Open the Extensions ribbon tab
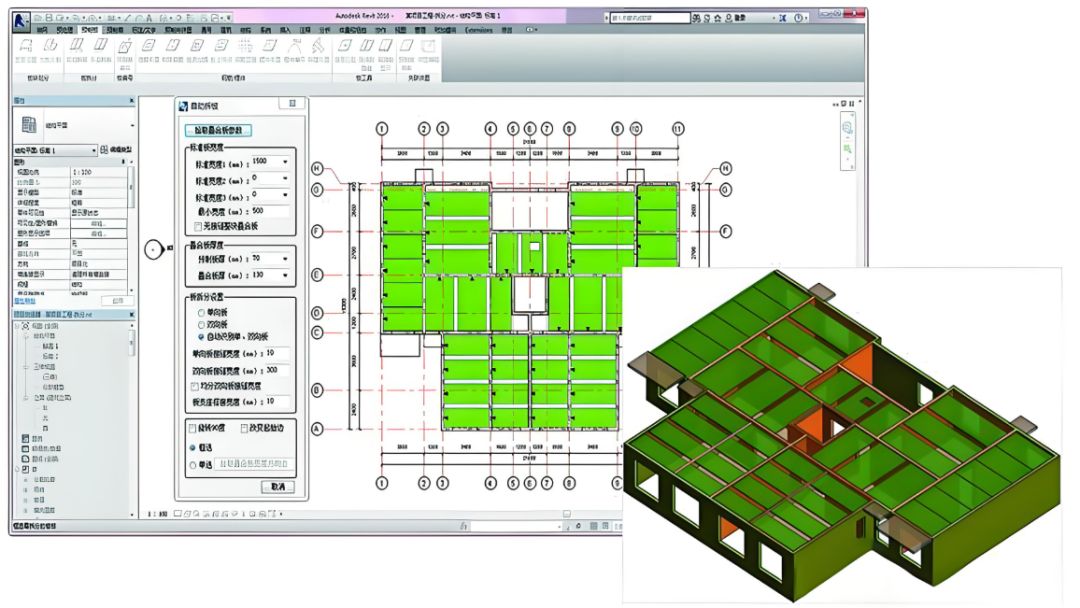Image resolution: width=1080 pixels, height=608 pixels. point(479,30)
